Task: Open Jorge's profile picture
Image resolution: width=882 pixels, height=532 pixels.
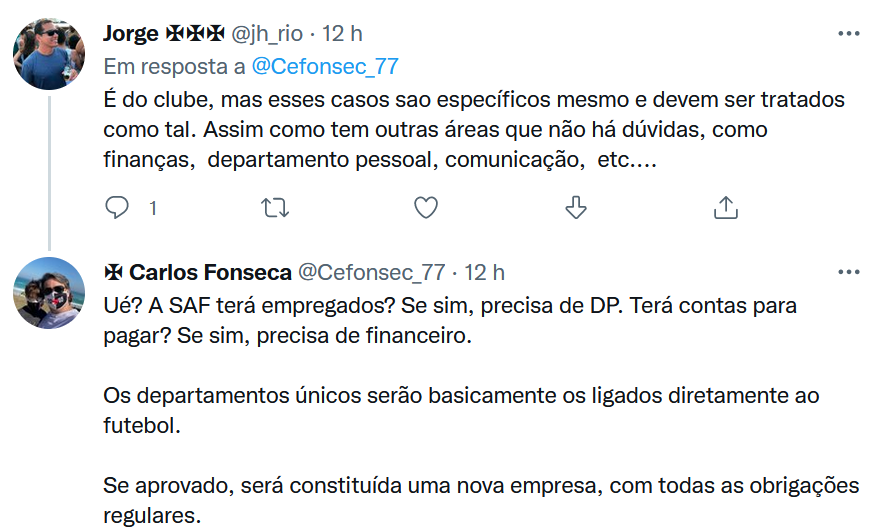Action: point(49,53)
